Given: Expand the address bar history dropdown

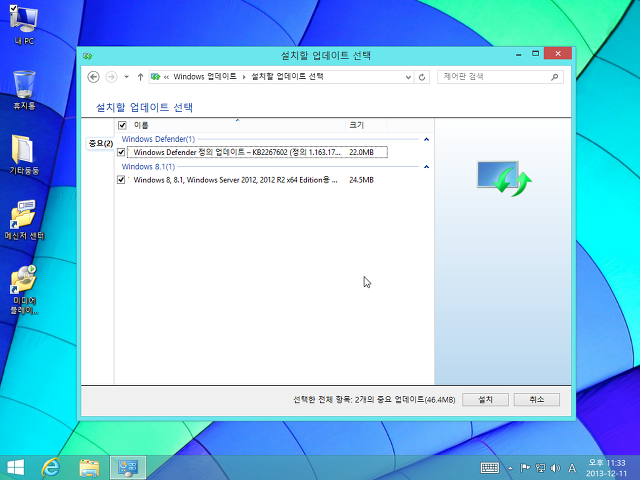Looking at the screenshot, I should click(408, 77).
